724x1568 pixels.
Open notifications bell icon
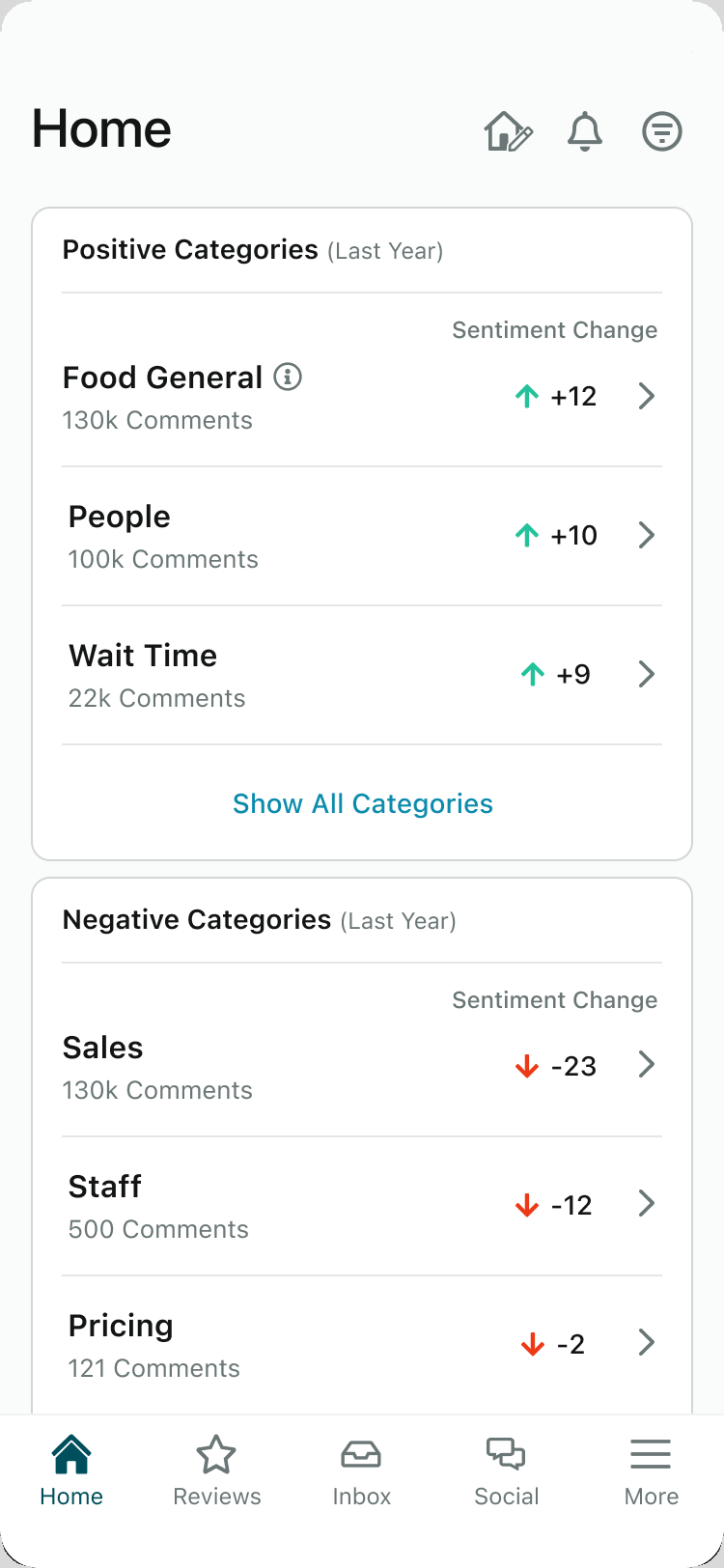[585, 131]
